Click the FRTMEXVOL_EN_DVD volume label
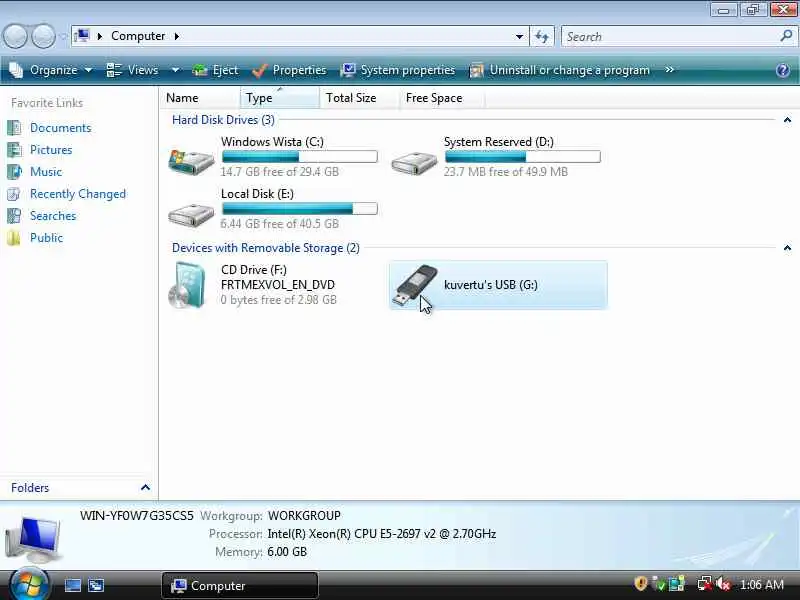 pos(278,285)
